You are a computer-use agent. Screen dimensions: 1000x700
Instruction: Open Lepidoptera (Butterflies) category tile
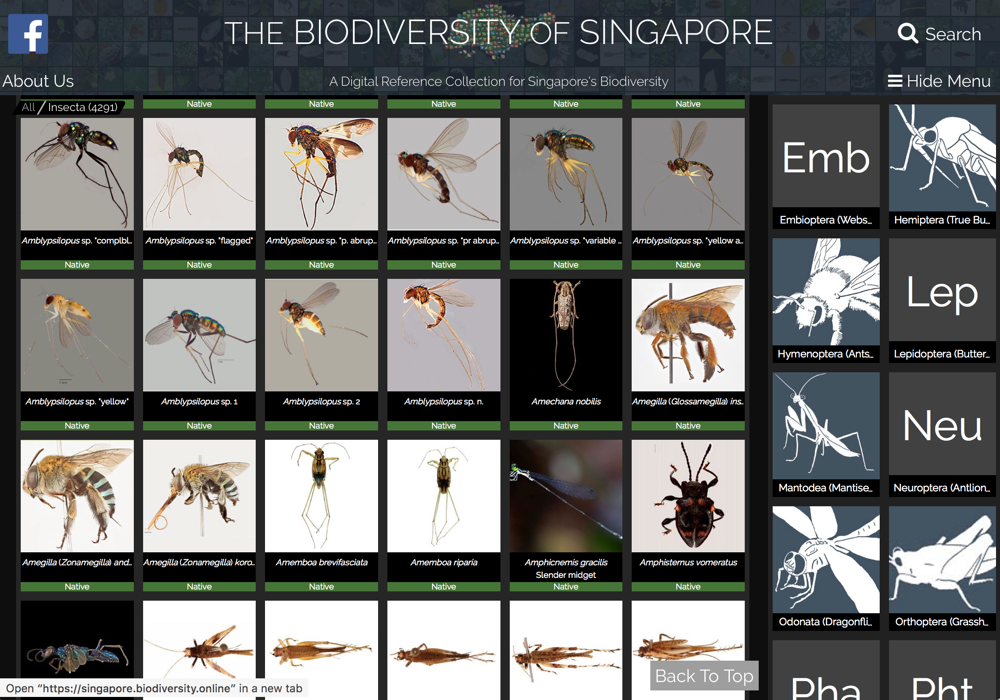(x=942, y=301)
